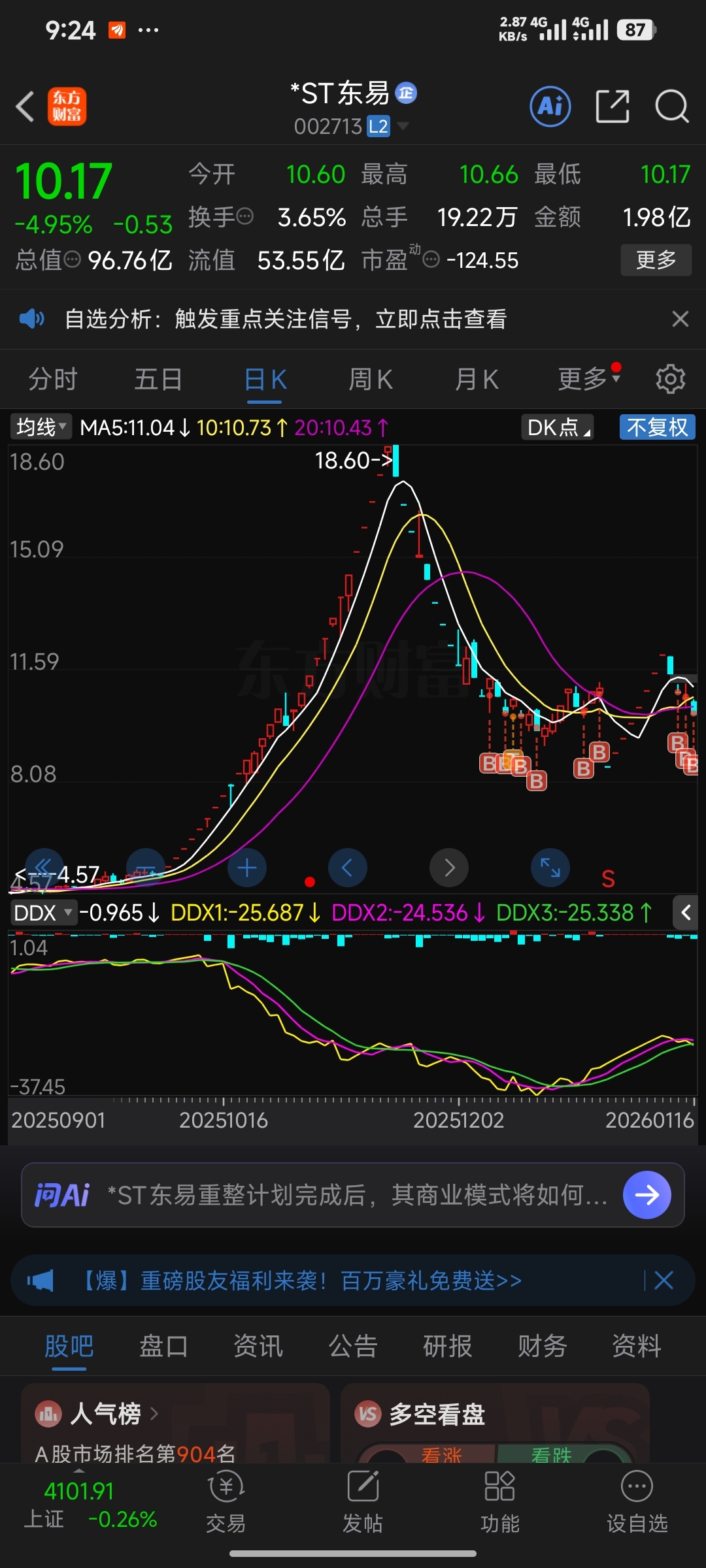Tap the 10.17 current price
The width and height of the screenshot is (706, 1568).
click(x=63, y=181)
